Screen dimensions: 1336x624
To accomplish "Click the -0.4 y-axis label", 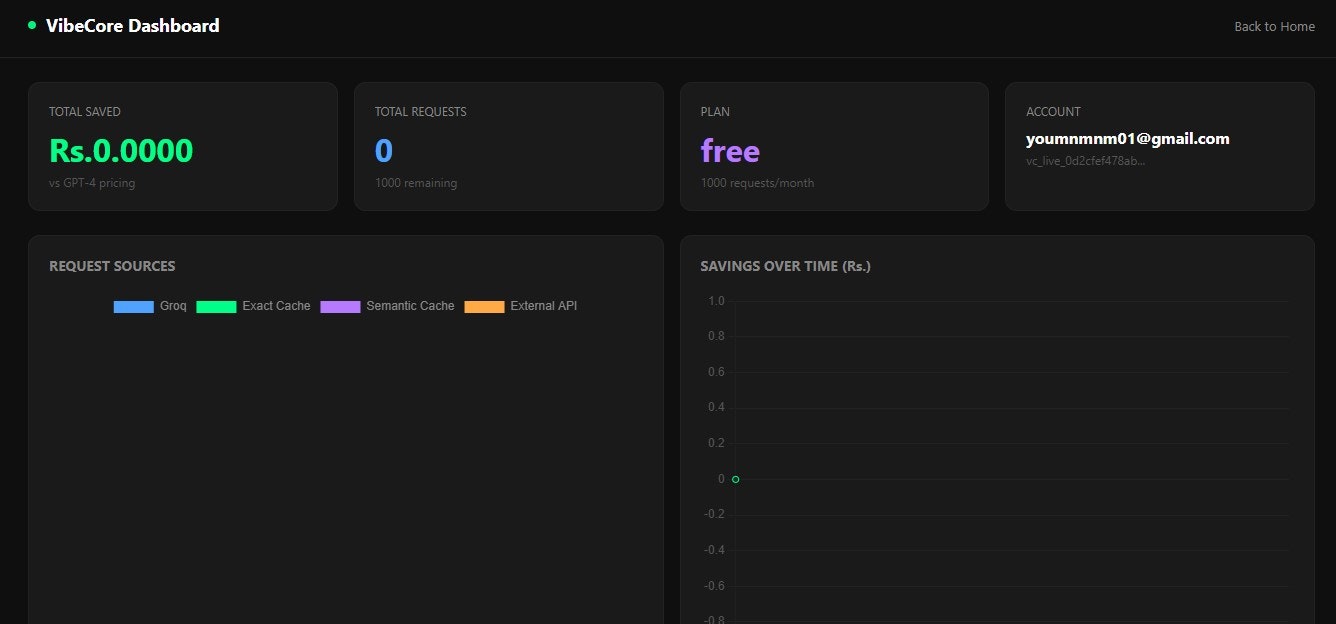I will coord(714,550).
